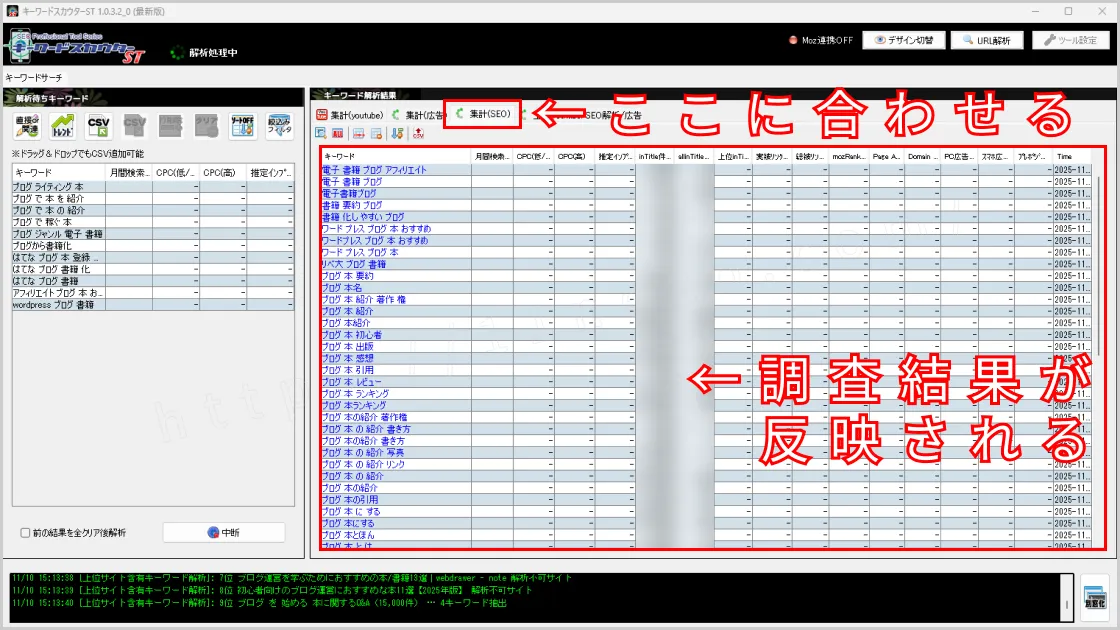Switch to the 集計(youtube) tab

point(350,115)
